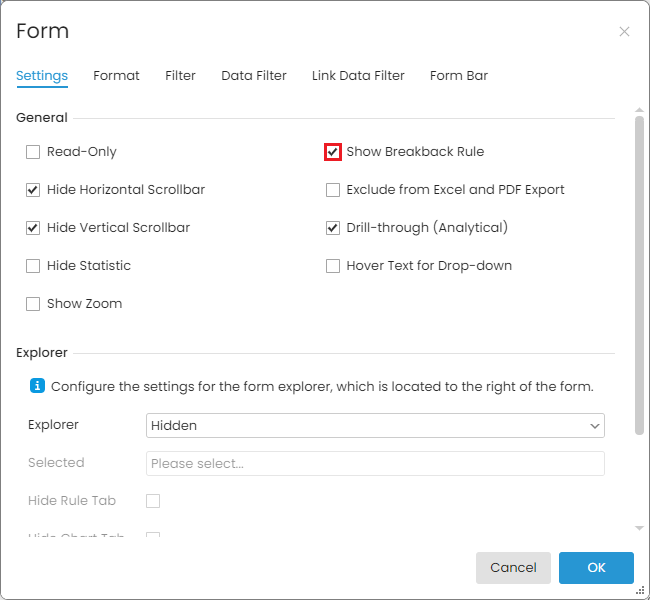Click the 'General' section heading
The height and width of the screenshot is (600, 650).
[x=41, y=118]
